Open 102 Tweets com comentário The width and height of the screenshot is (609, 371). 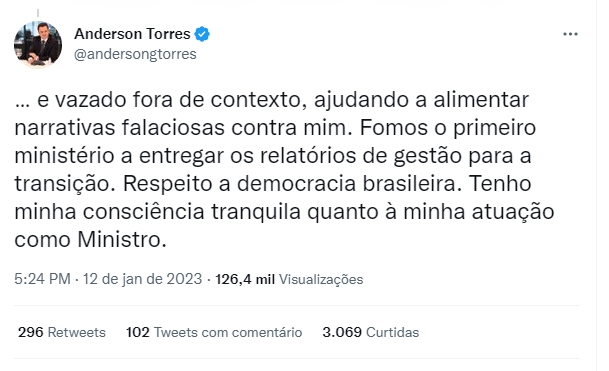[214, 333]
